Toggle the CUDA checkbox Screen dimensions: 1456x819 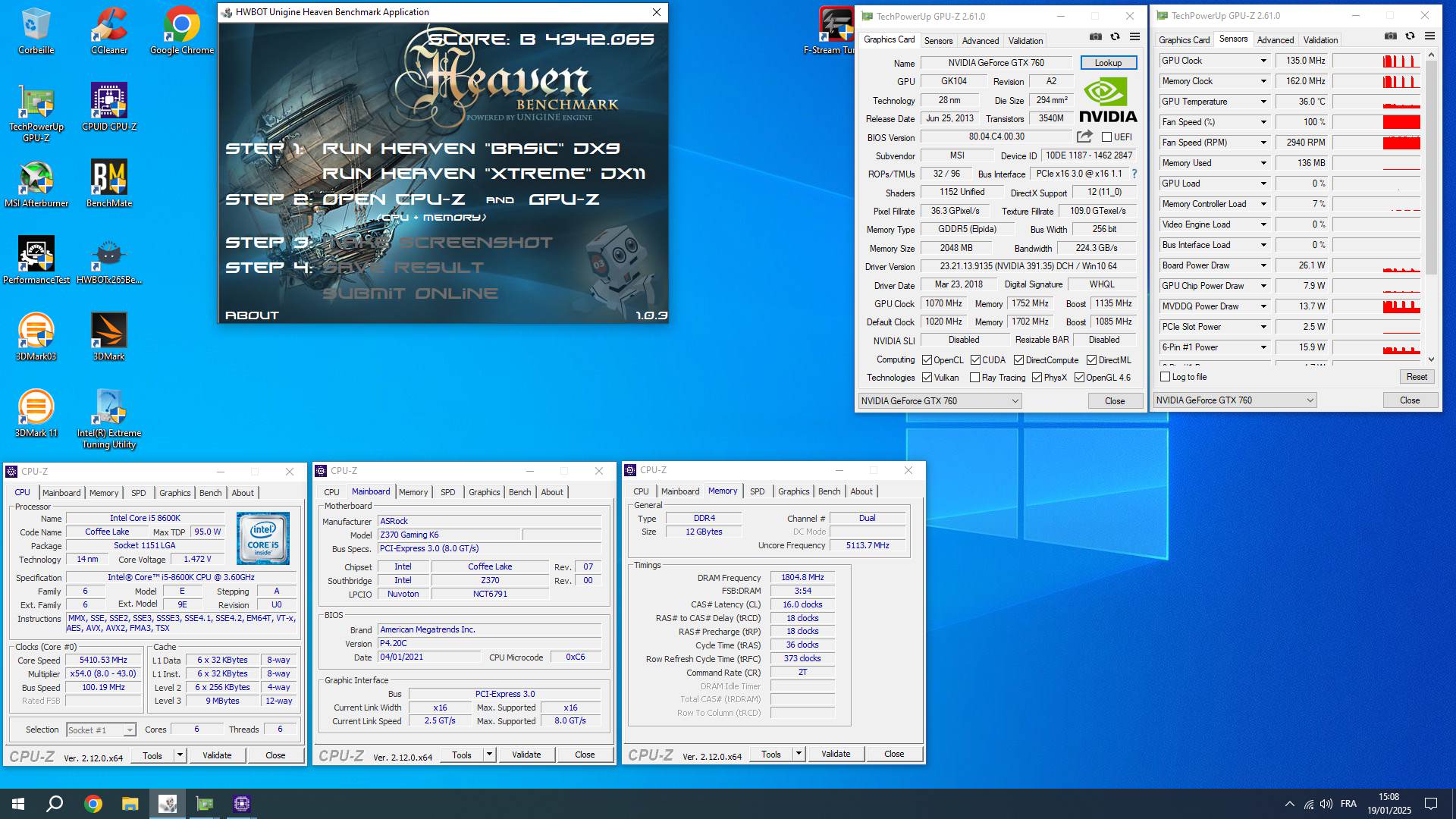pos(975,360)
